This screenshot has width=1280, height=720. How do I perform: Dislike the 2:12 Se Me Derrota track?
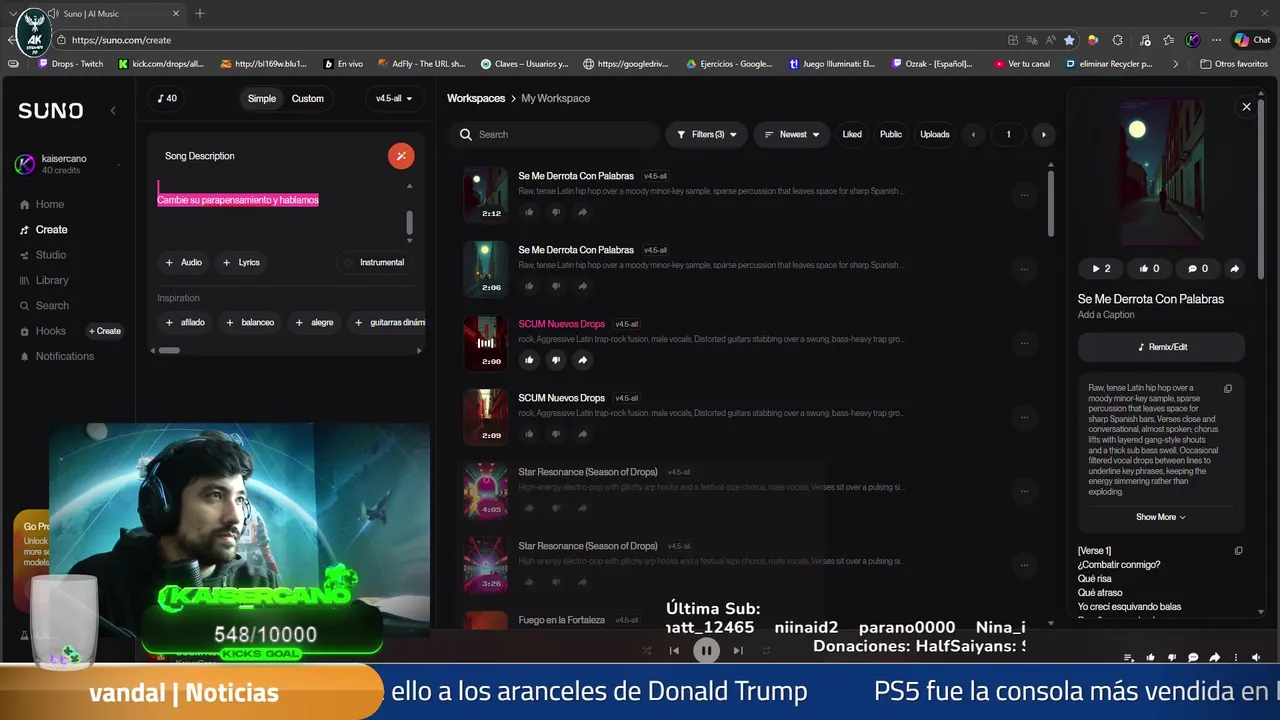556,212
